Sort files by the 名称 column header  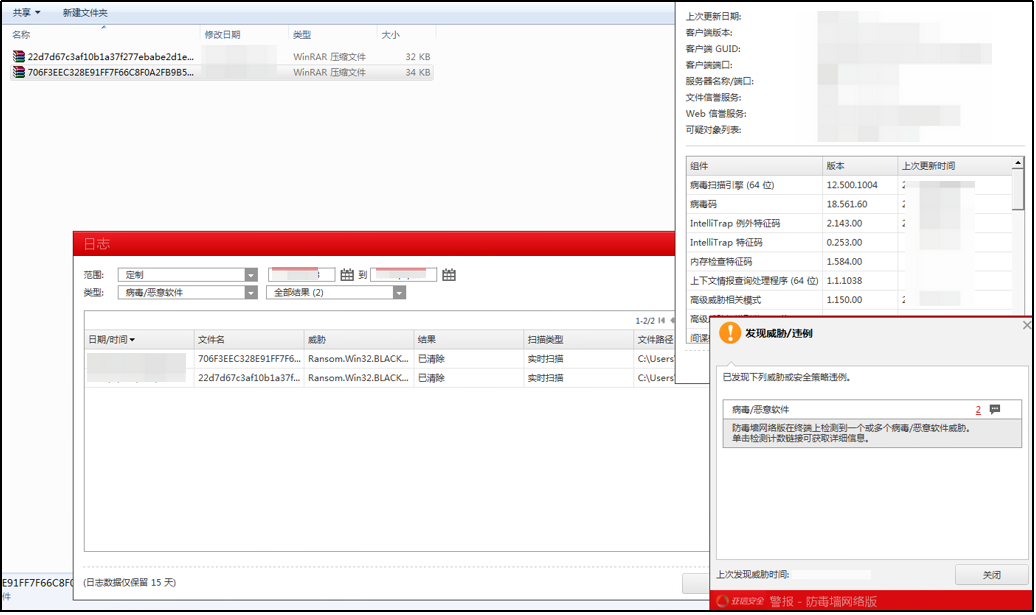[22, 35]
